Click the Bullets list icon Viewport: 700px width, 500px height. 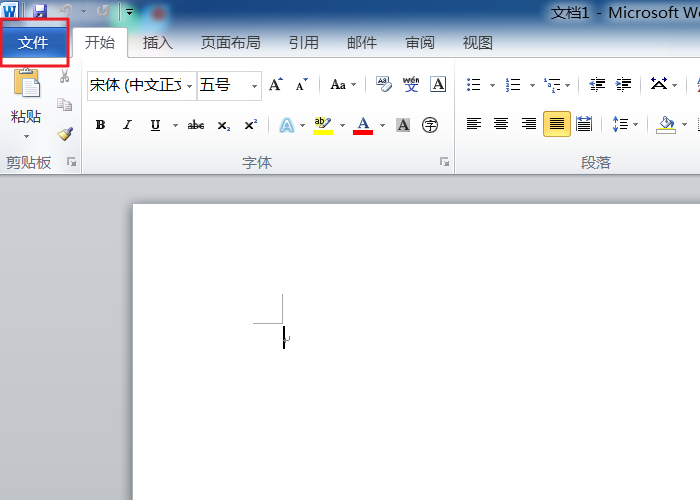coord(474,84)
